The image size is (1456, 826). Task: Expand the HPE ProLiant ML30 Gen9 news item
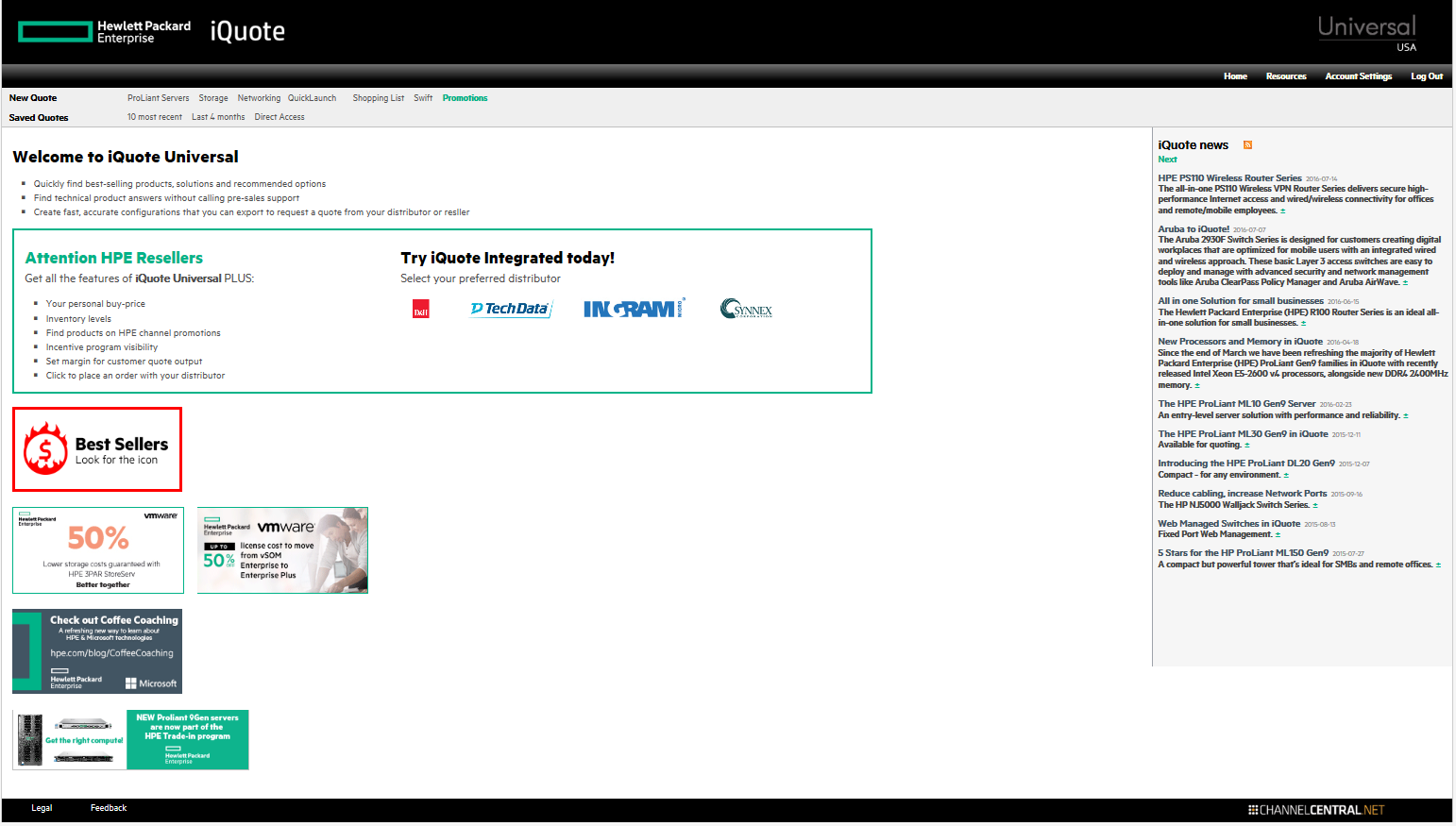click(x=1246, y=444)
